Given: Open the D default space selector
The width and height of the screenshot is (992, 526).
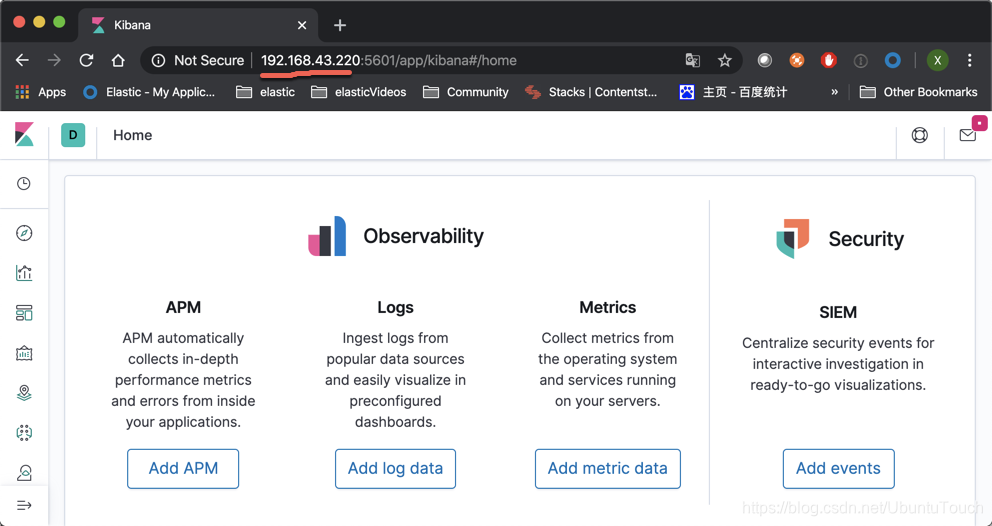Looking at the screenshot, I should click(73, 135).
